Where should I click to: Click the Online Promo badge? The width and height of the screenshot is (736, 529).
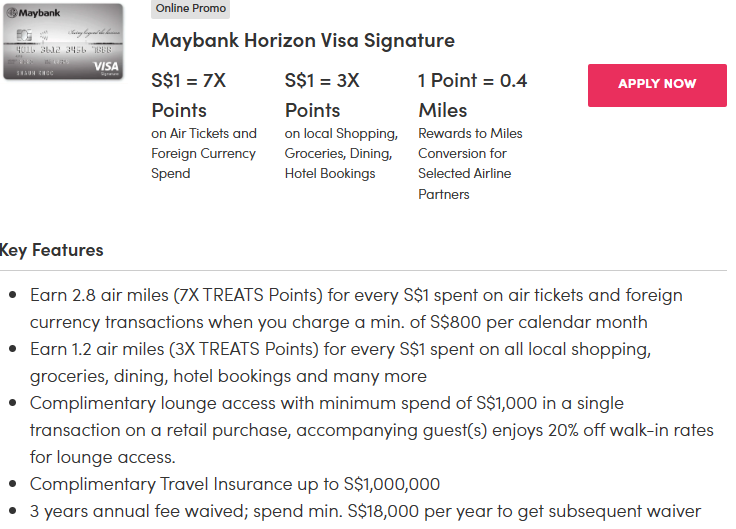coord(191,9)
